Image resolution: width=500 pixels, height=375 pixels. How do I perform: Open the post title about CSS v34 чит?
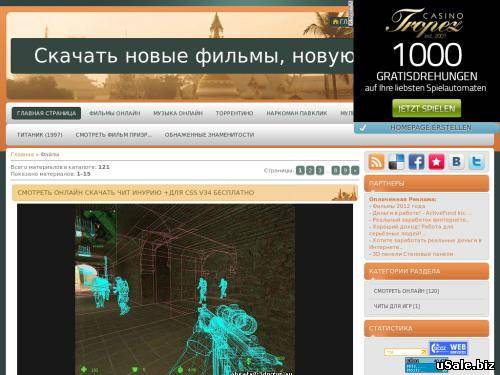[136, 193]
